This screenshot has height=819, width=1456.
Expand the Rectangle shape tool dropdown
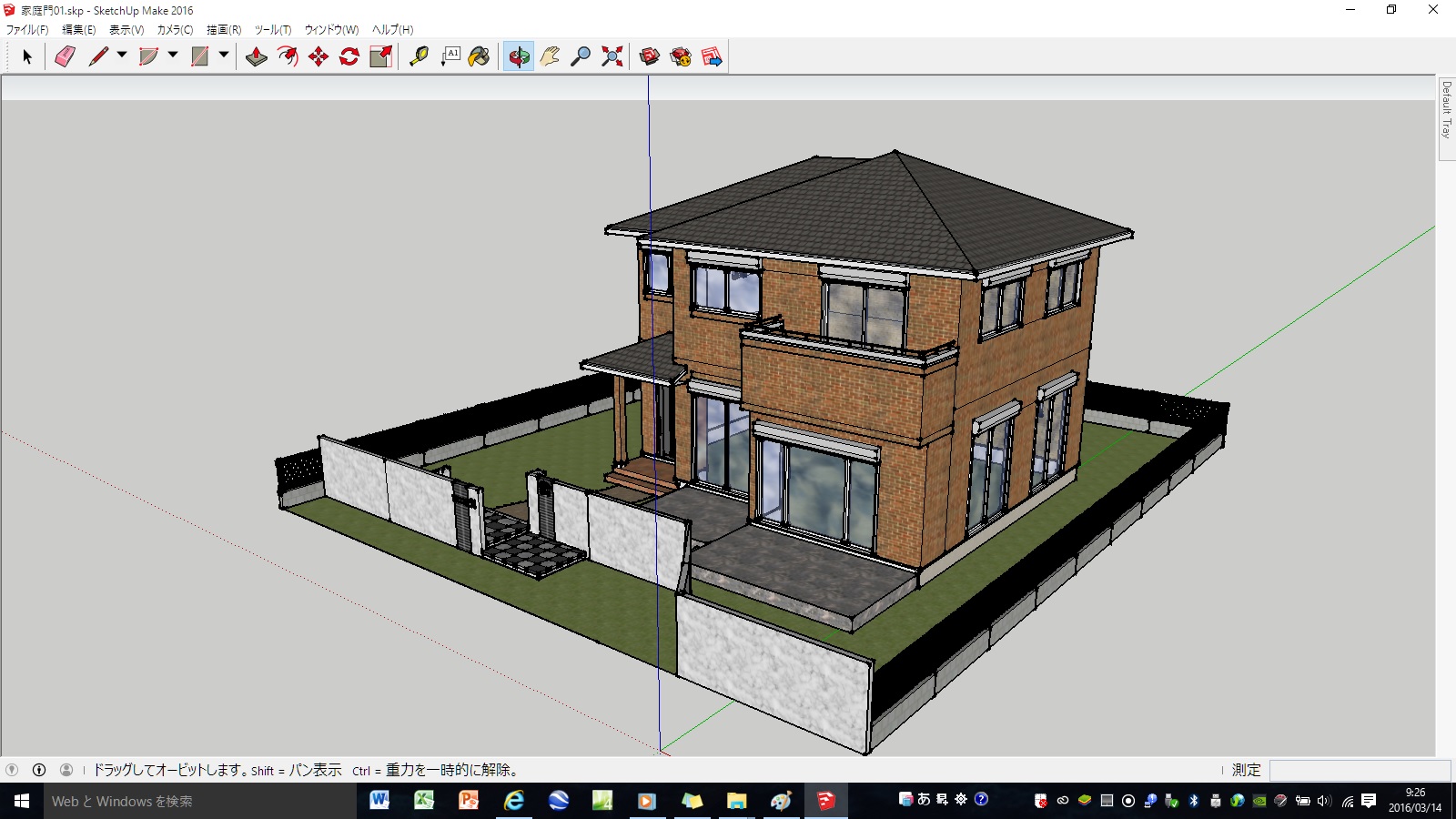tap(224, 56)
